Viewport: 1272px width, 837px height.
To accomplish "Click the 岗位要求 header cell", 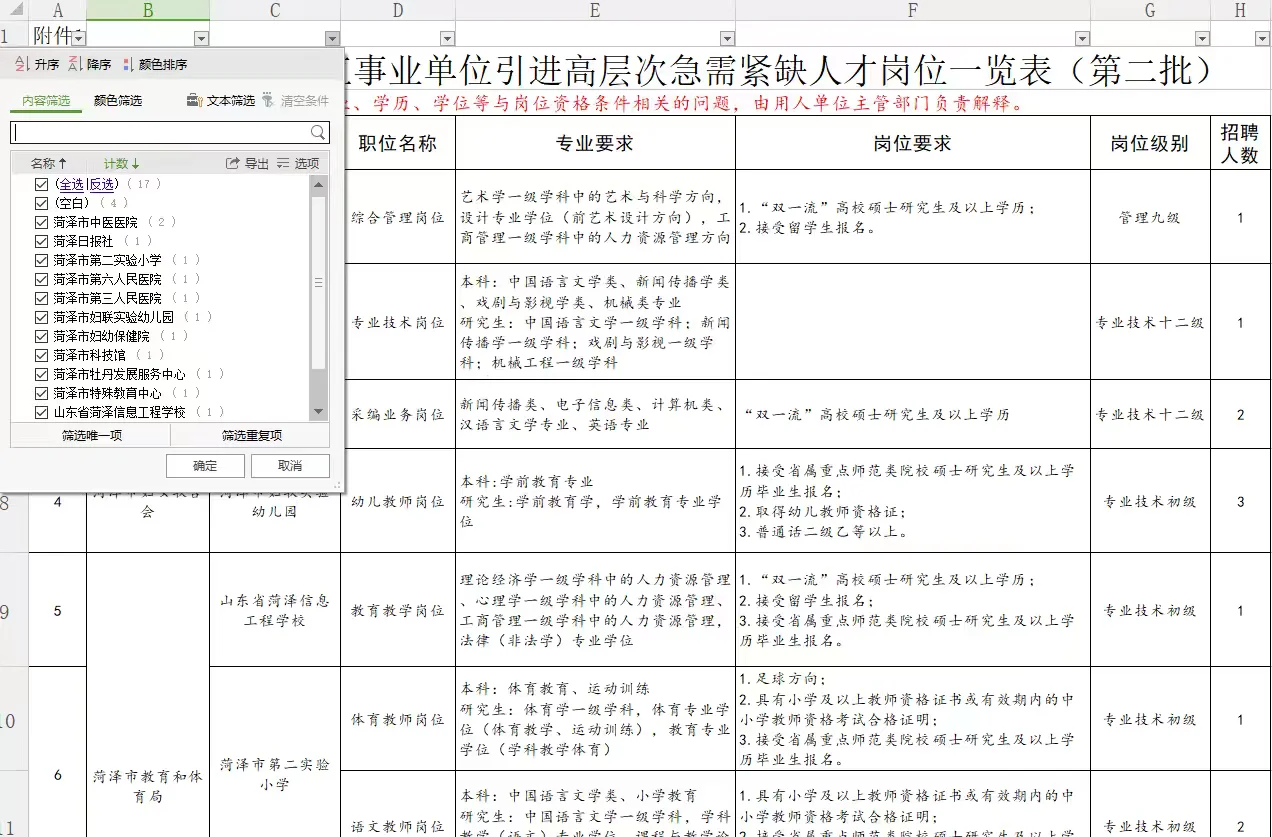I will [x=913, y=143].
